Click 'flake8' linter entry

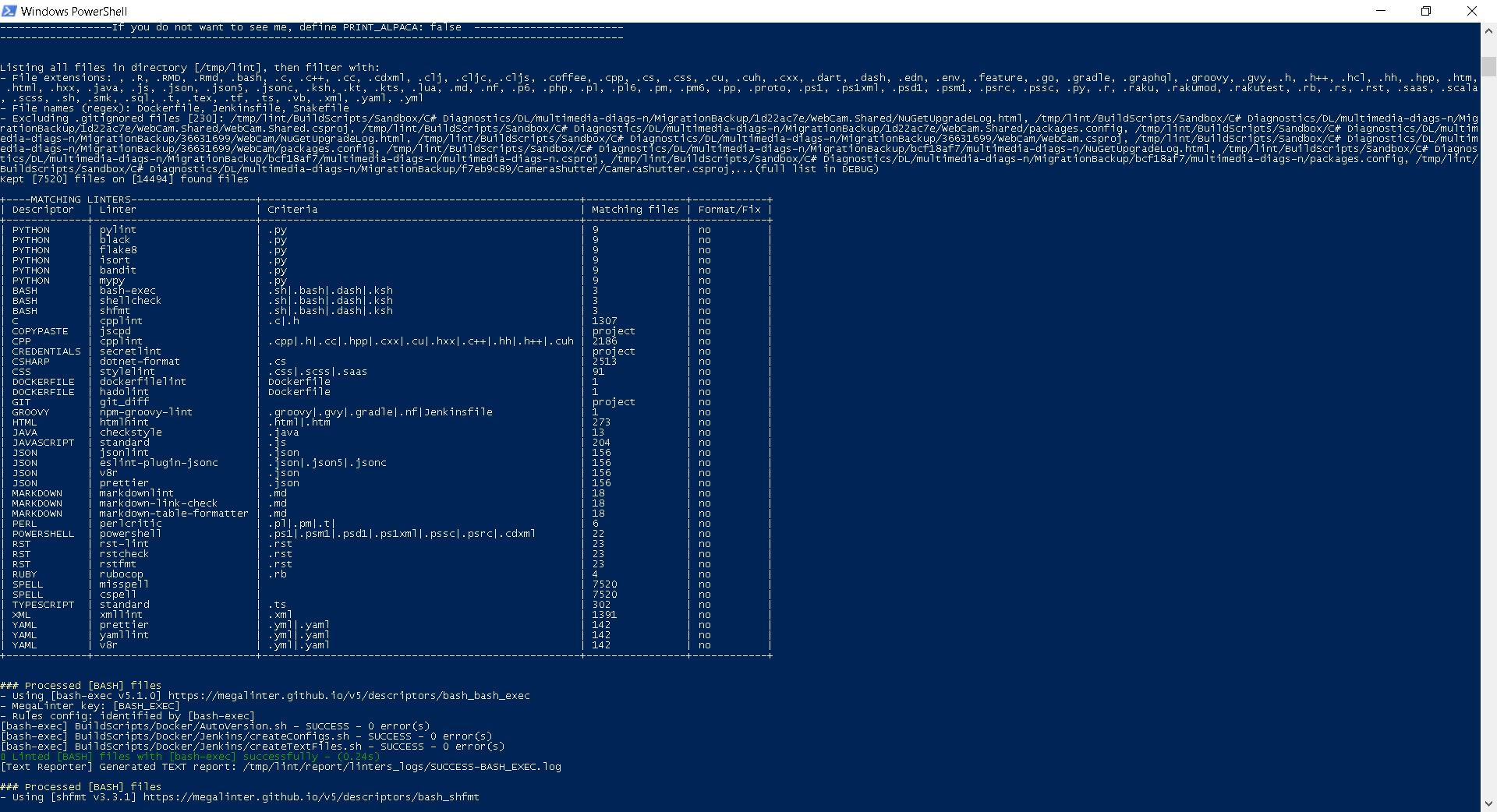click(x=118, y=250)
